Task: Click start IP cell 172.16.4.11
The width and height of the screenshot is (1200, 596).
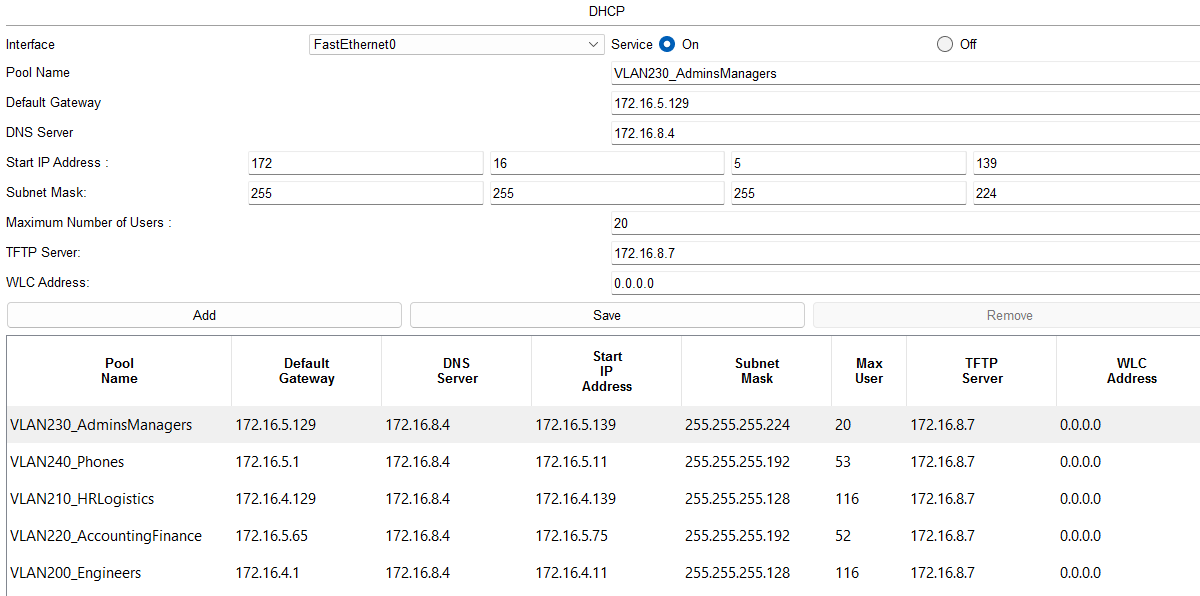Action: [x=607, y=573]
